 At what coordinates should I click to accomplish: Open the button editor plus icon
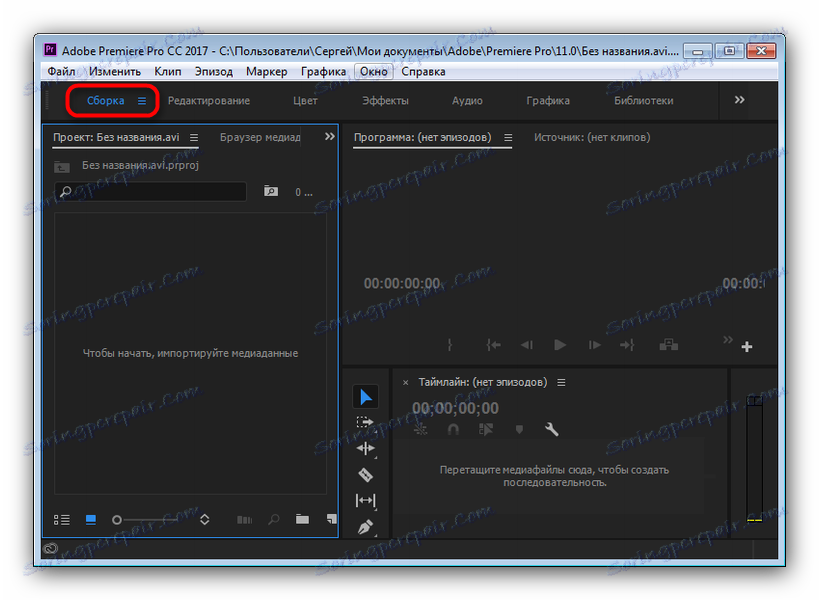pos(747,347)
